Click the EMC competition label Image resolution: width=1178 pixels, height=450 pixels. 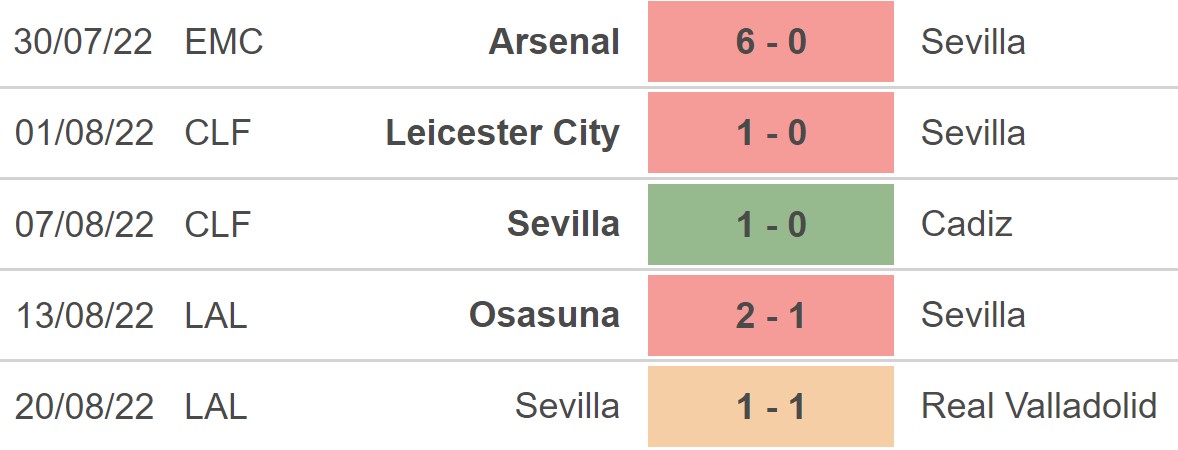[x=224, y=42]
